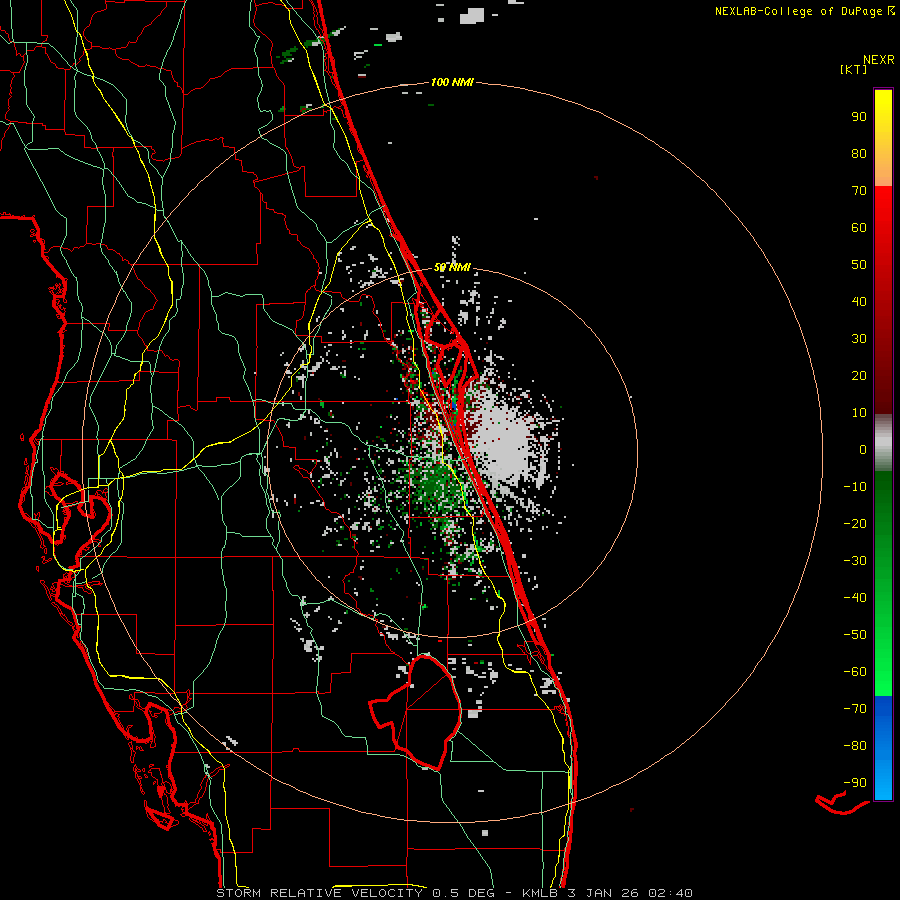Image resolution: width=900 pixels, height=900 pixels.
Task: Click the 20 value on the velocity scale
Action: [859, 375]
